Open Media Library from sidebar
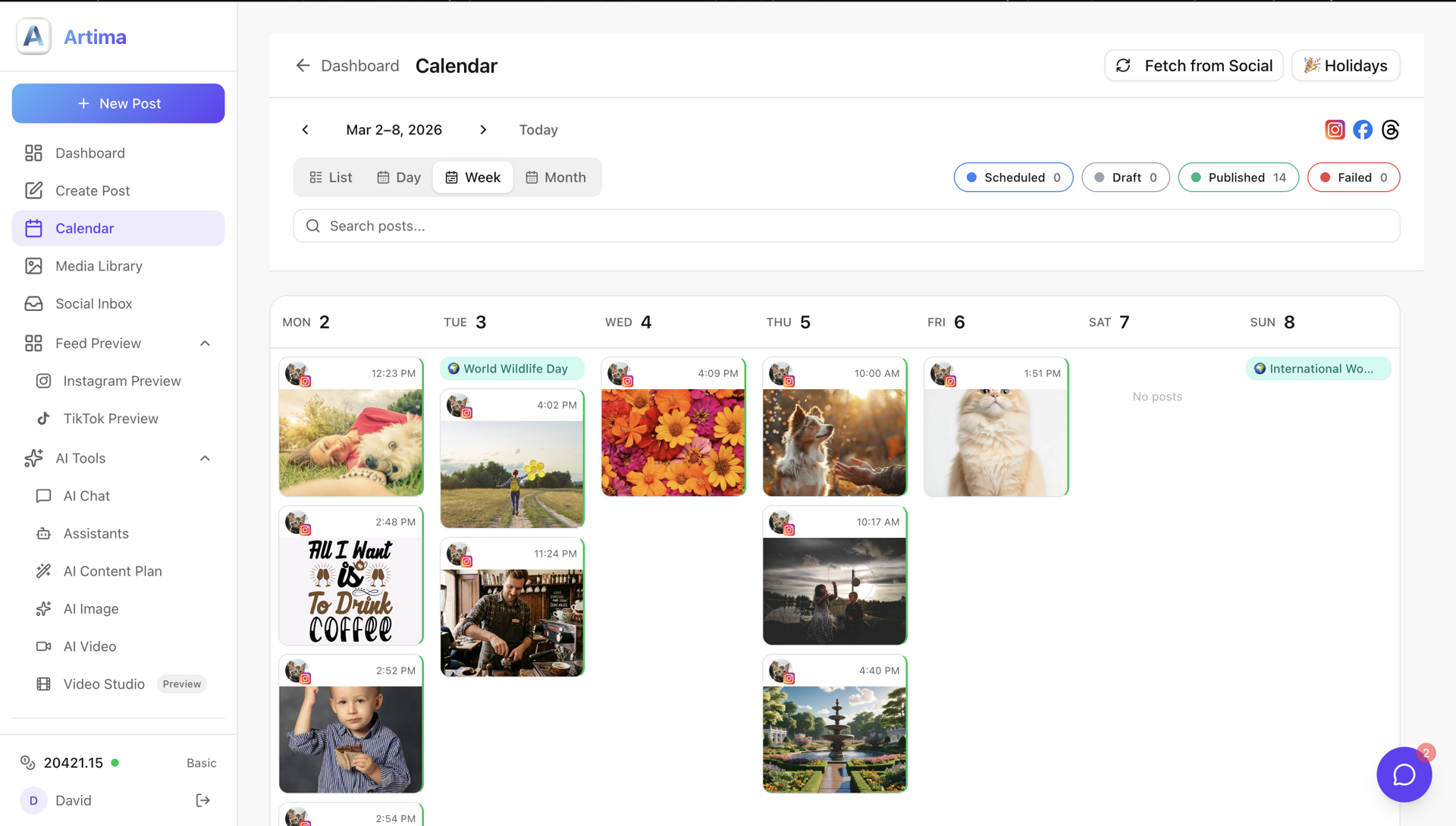 pos(99,266)
